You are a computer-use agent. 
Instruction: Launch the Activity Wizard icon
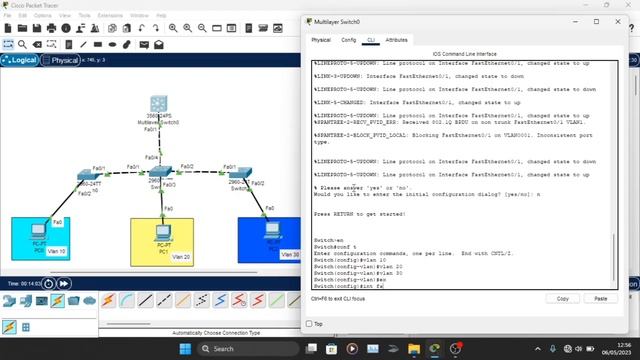(x=95, y=28)
